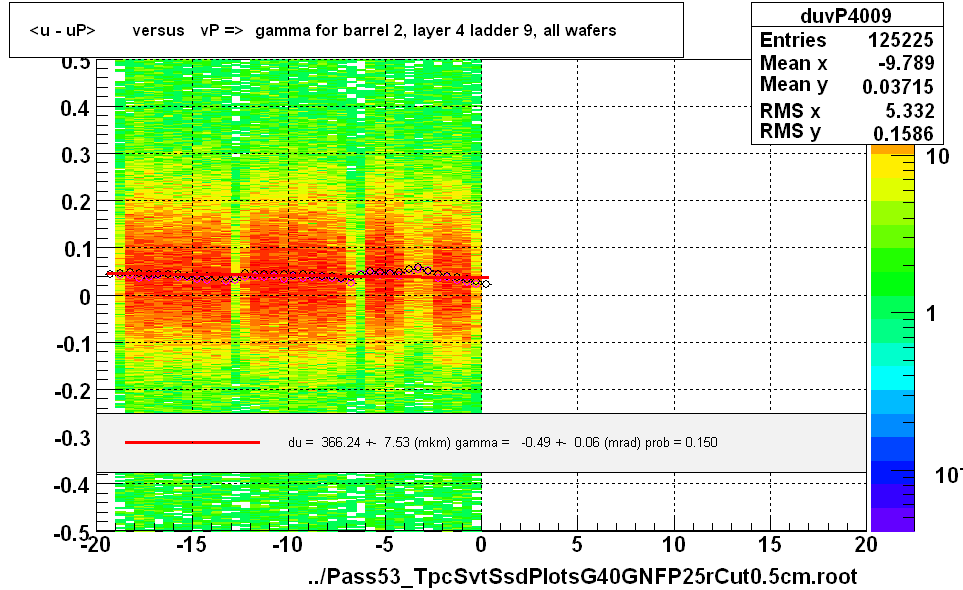This screenshot has height=590, width=963.
Task: Click the y-axis label 0.3
Action: (76, 156)
